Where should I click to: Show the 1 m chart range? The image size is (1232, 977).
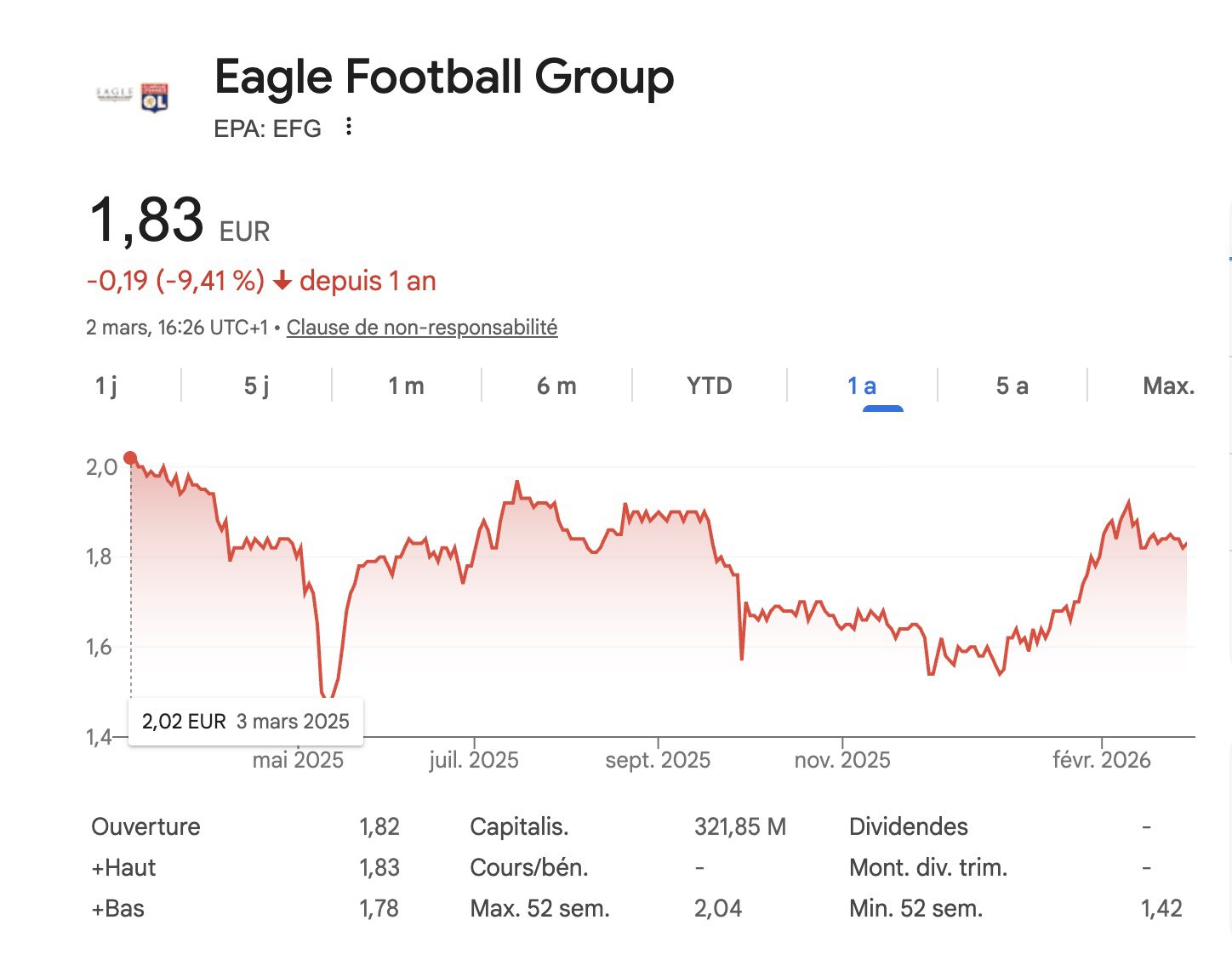[x=406, y=386]
